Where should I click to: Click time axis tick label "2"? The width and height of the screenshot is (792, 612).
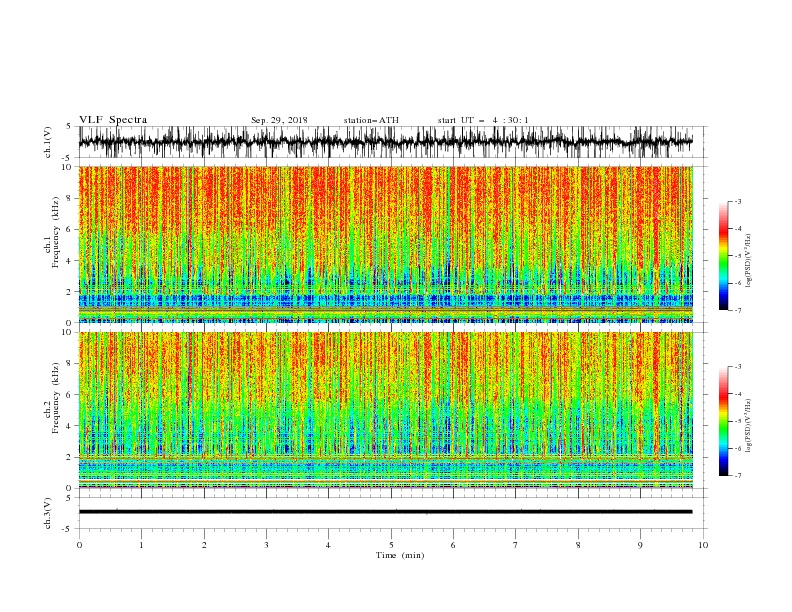pyautogui.click(x=204, y=545)
